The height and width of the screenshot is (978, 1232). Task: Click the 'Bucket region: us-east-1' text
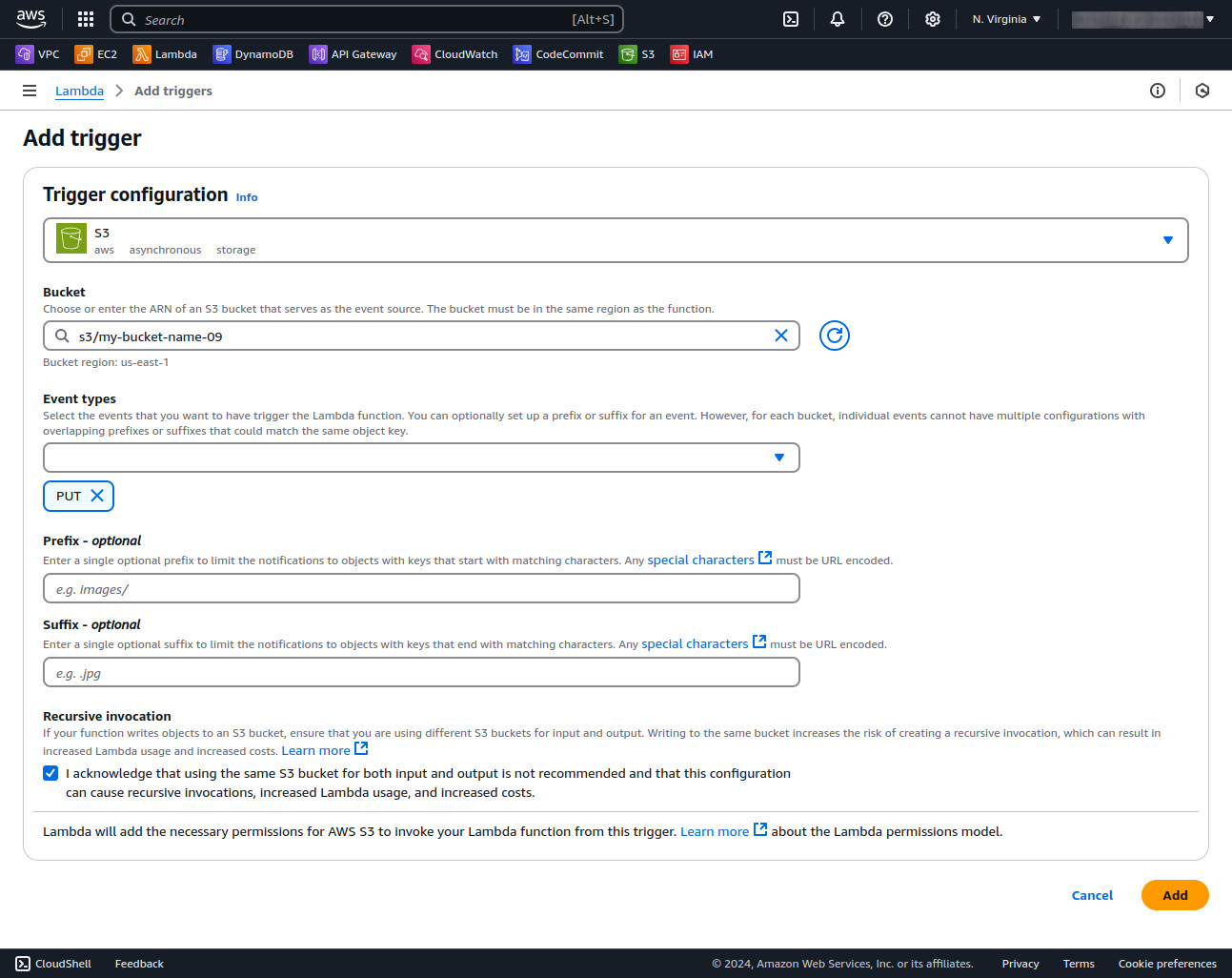(106, 362)
